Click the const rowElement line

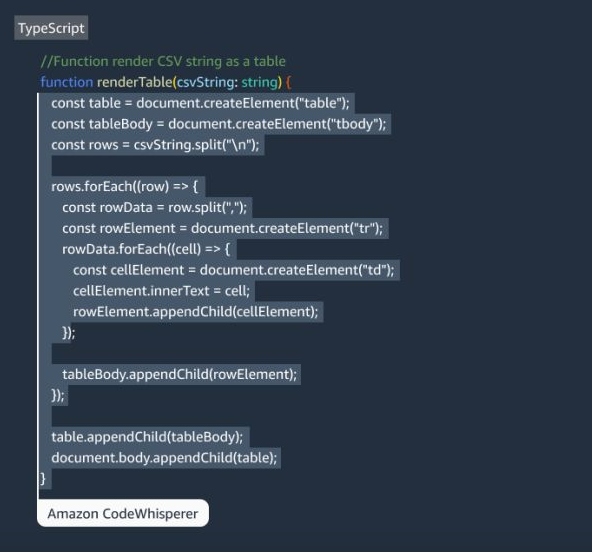coord(222,228)
